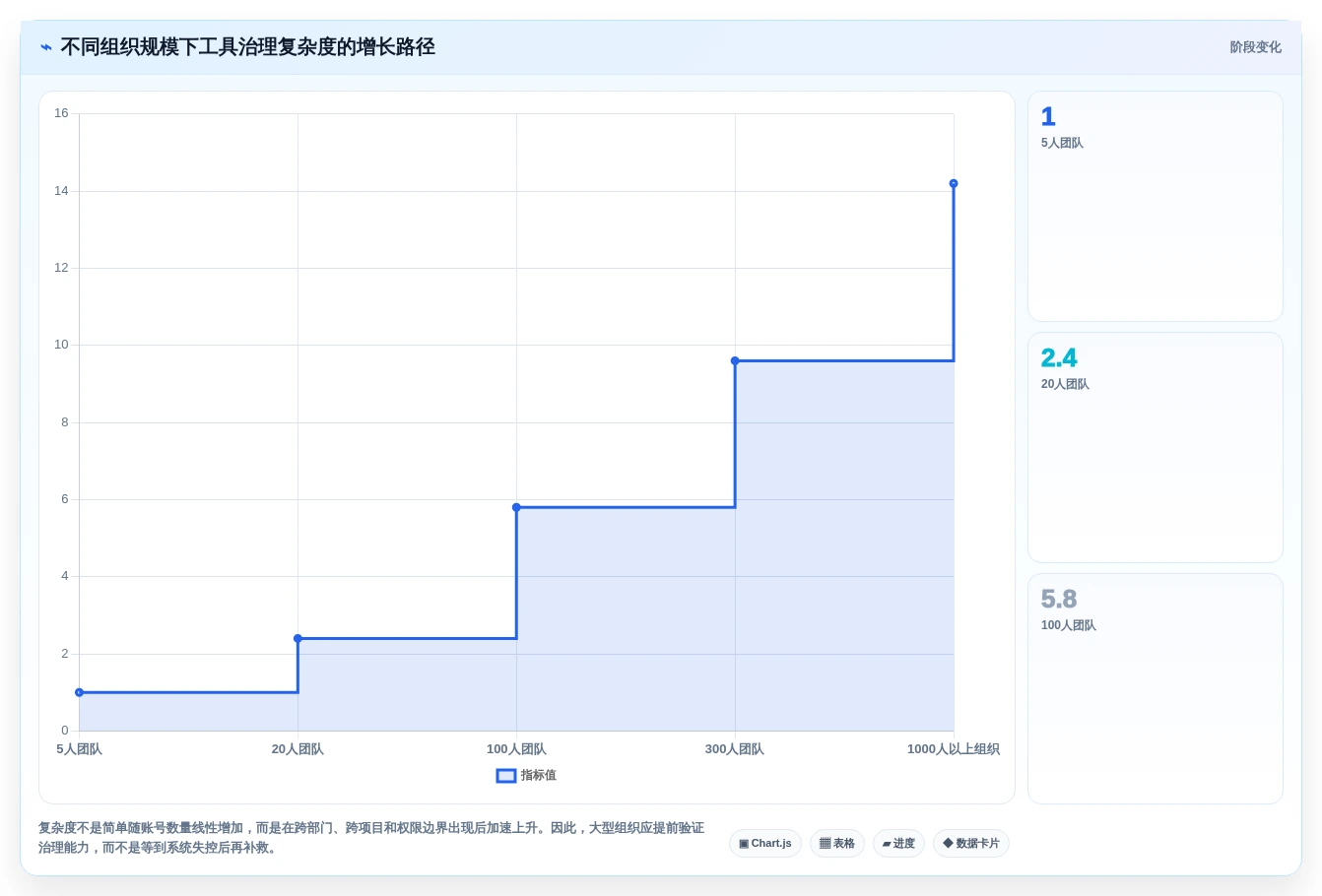
Task: Open the 100人团队 stat card value 5.8
Action: 1059,599
